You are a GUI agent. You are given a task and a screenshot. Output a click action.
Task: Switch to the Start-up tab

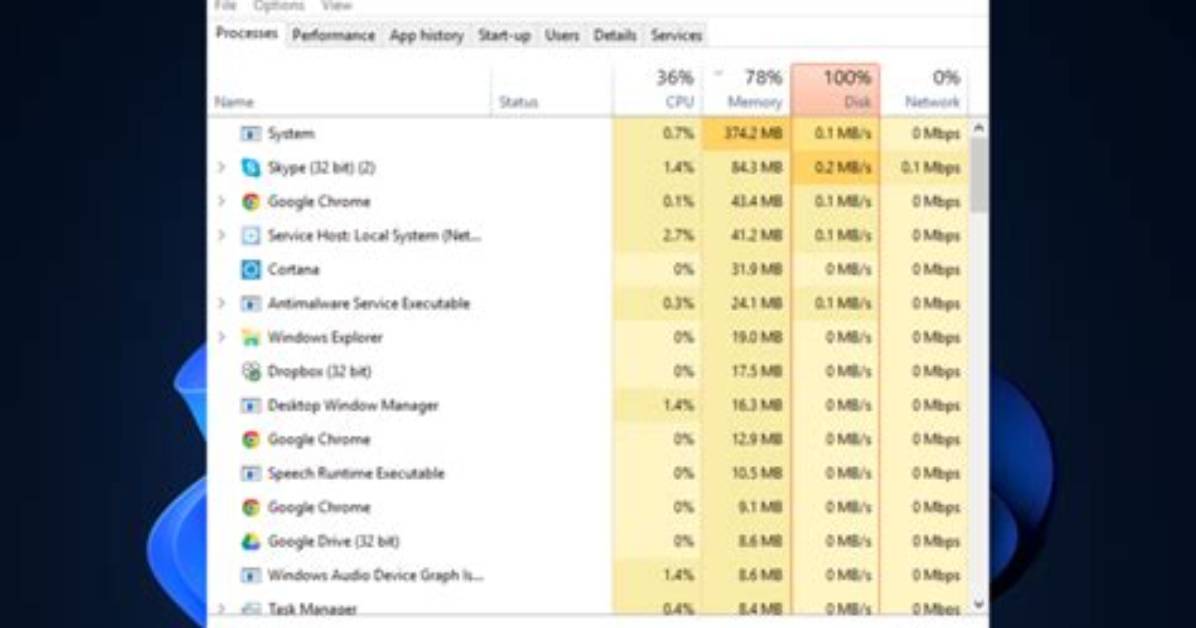[504, 35]
